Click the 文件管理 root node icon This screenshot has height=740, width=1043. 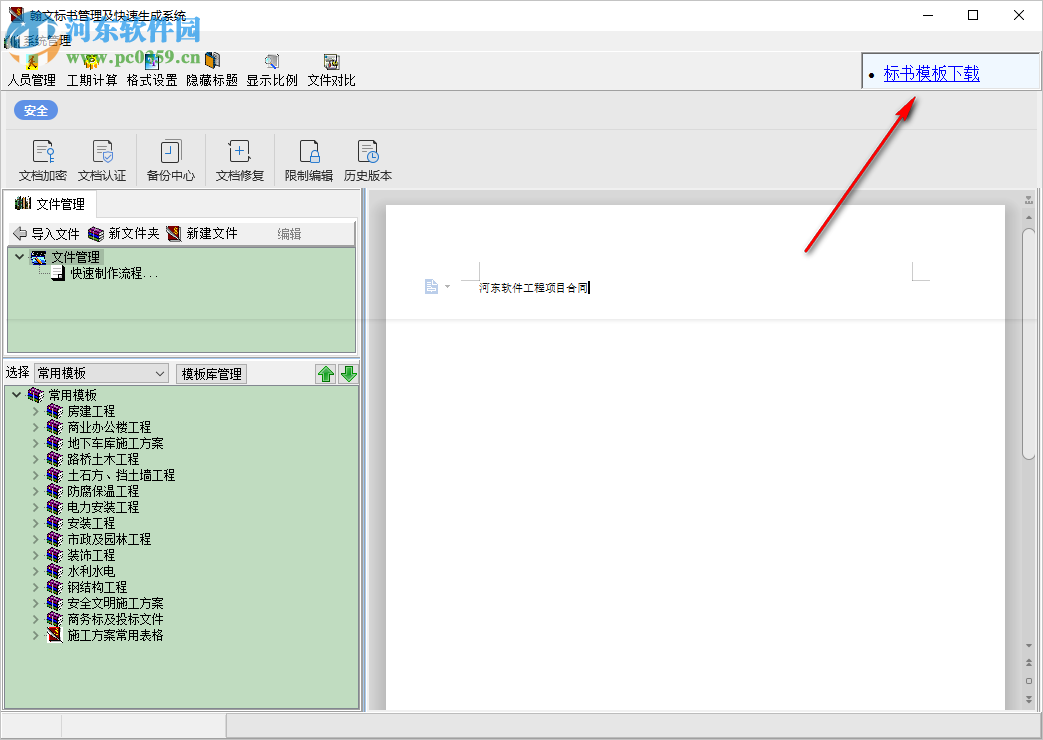pos(39,258)
